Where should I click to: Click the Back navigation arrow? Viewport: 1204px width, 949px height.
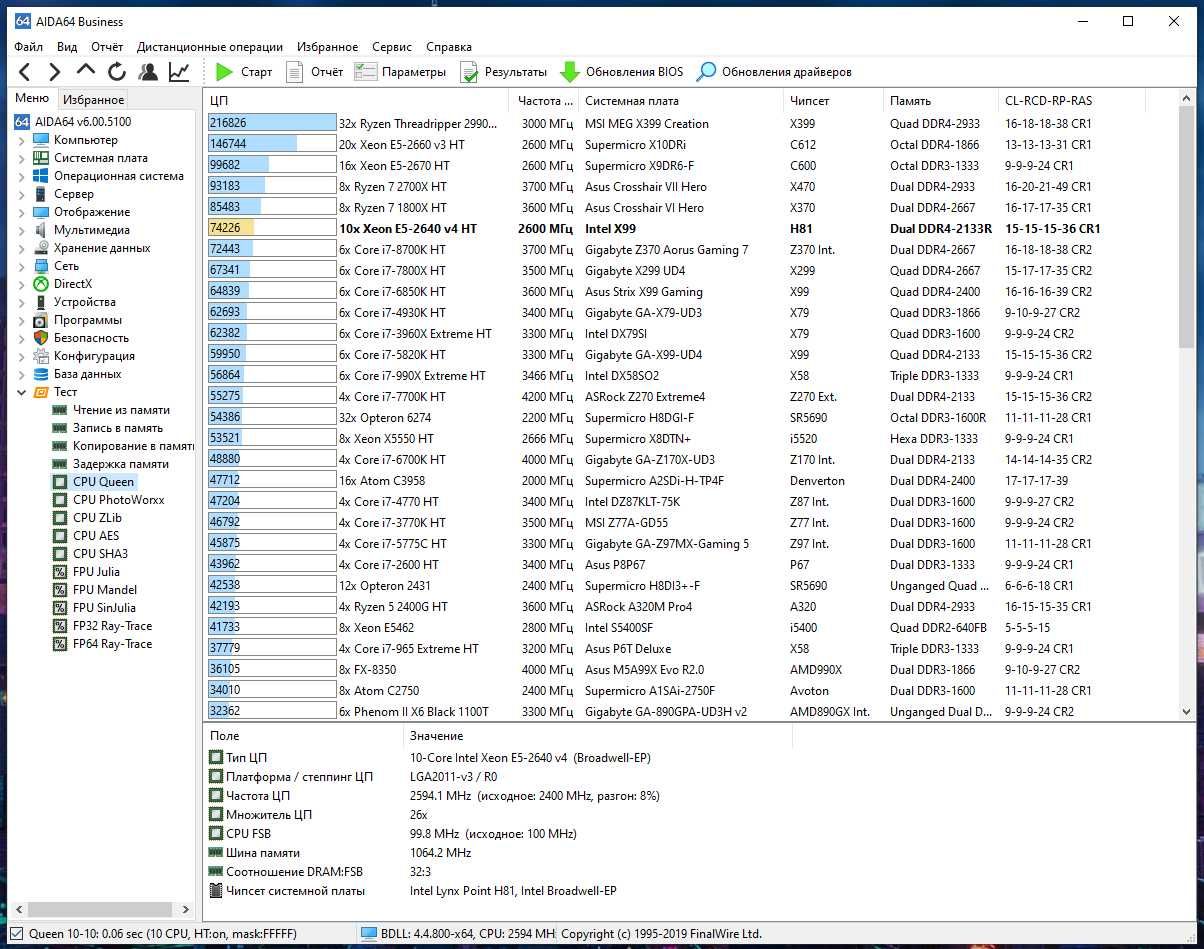coord(25,72)
